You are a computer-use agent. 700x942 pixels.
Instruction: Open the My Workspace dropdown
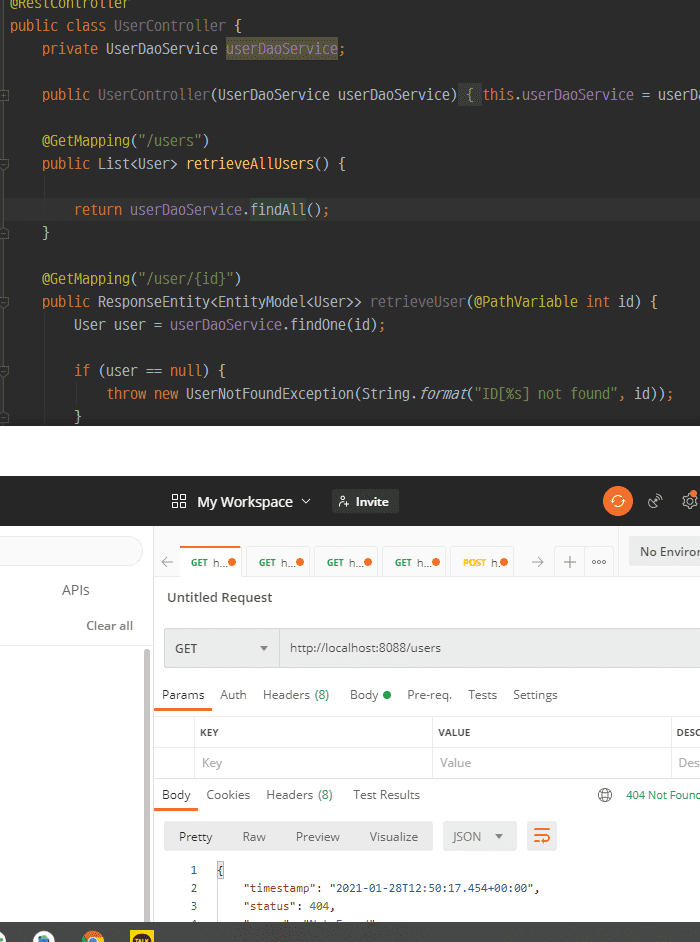point(242,501)
